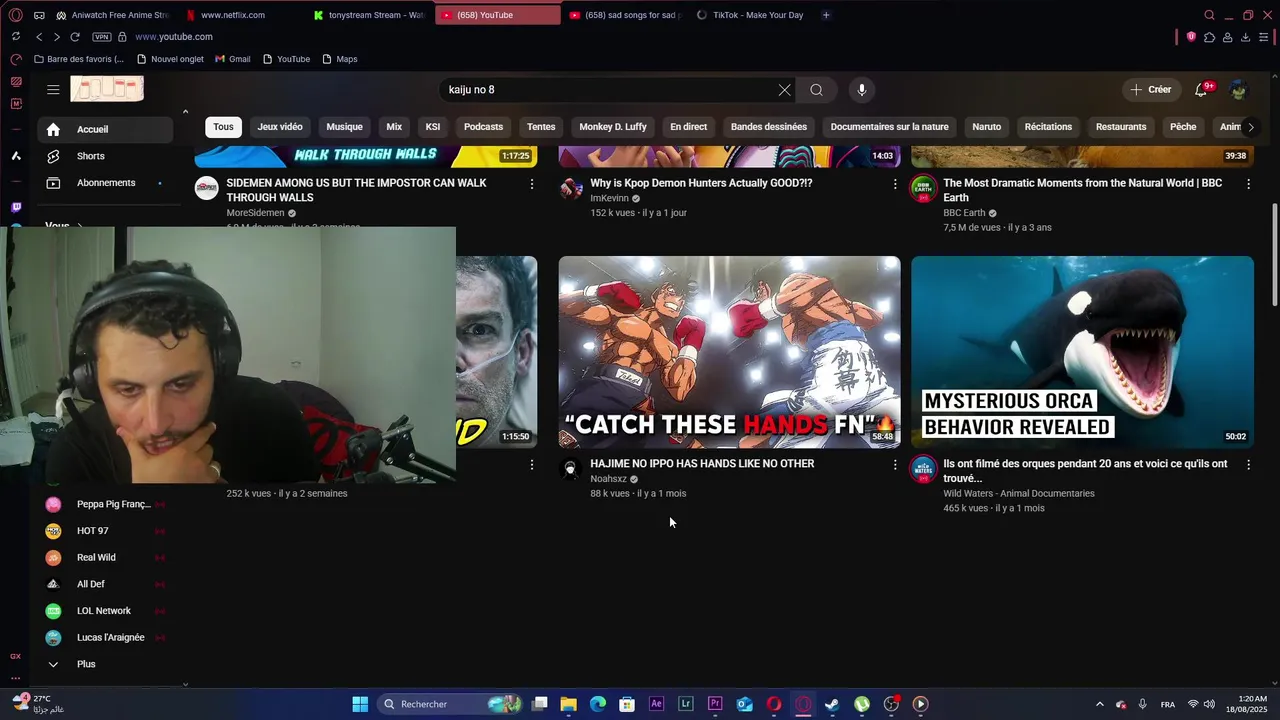Open the LOL Network subscription
Screen dimensions: 1280x720
pos(105,611)
